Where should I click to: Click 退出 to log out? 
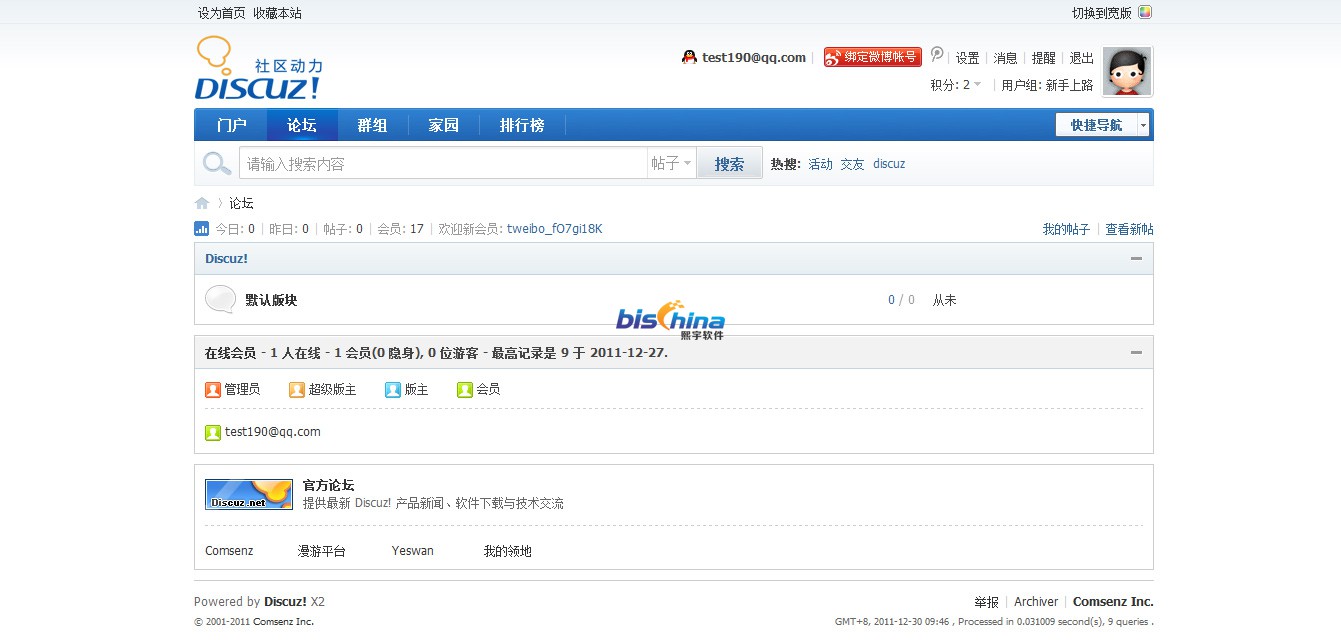point(1082,58)
